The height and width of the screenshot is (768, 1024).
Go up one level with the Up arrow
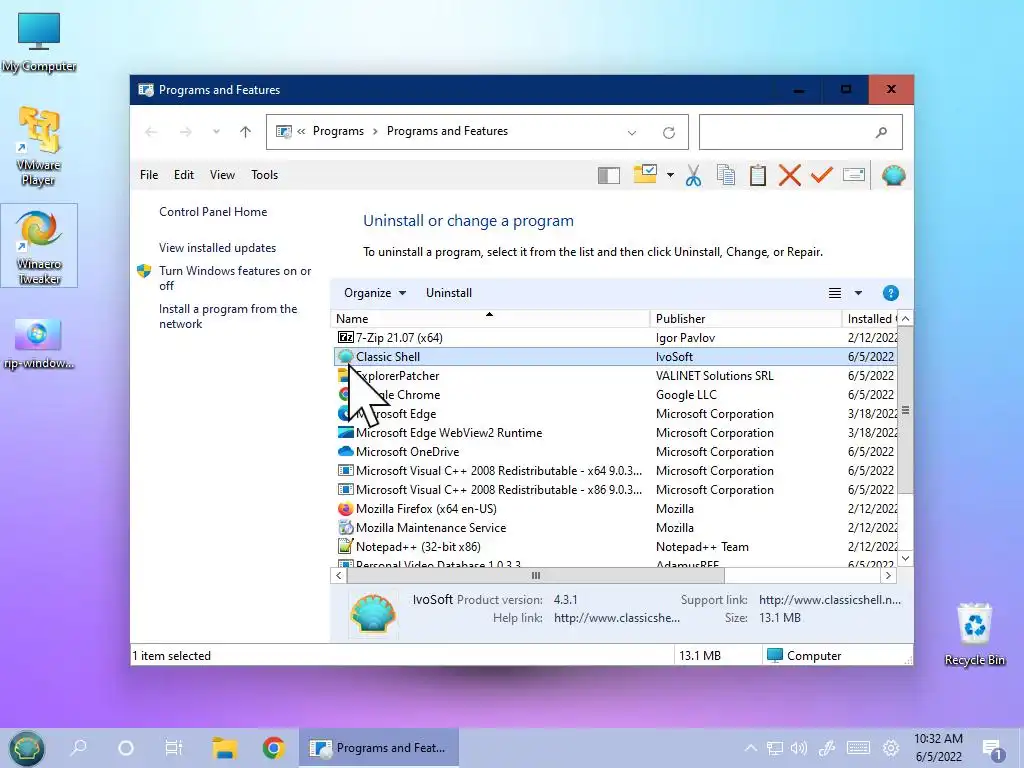245,132
